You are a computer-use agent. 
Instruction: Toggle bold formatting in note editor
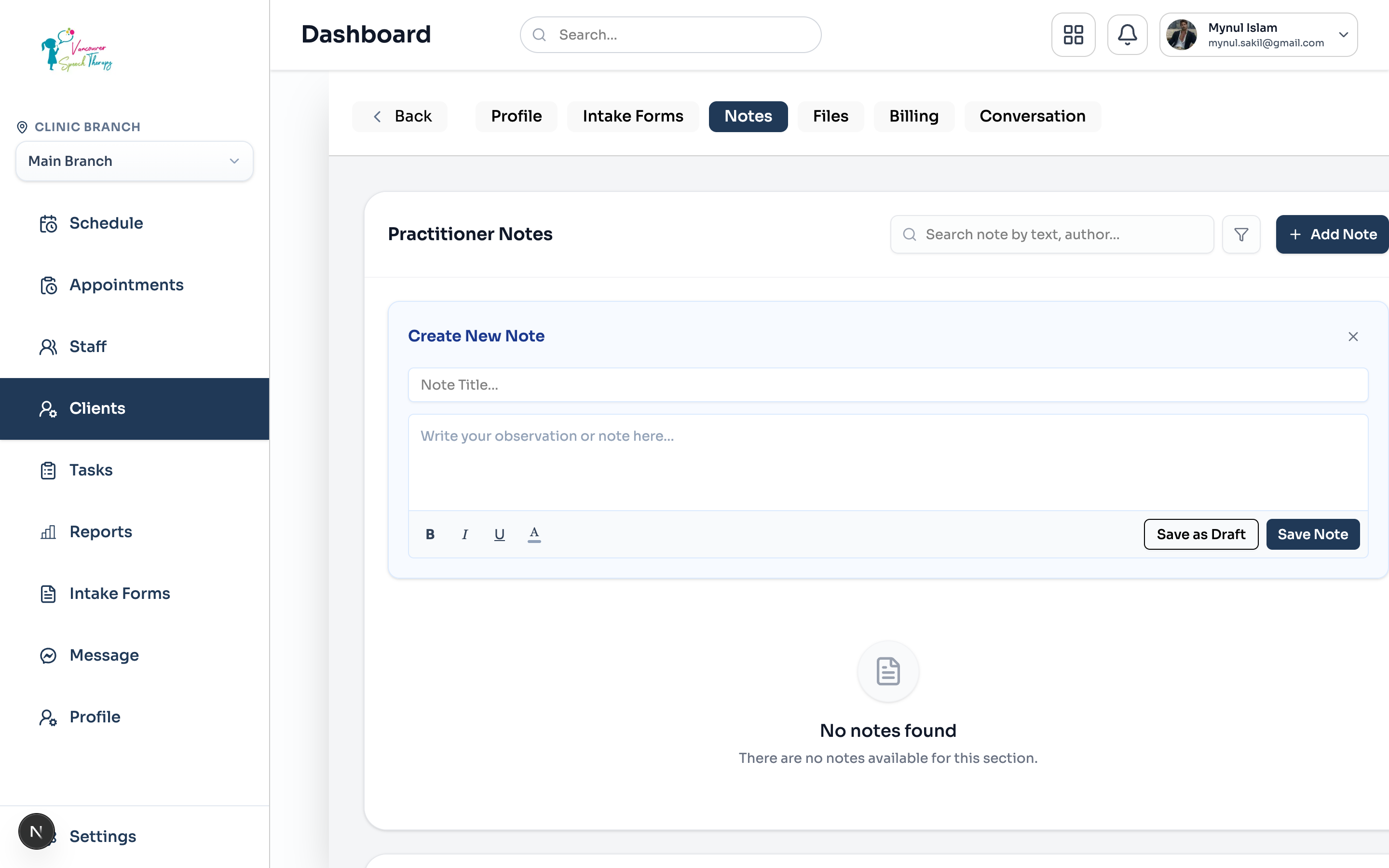(430, 534)
